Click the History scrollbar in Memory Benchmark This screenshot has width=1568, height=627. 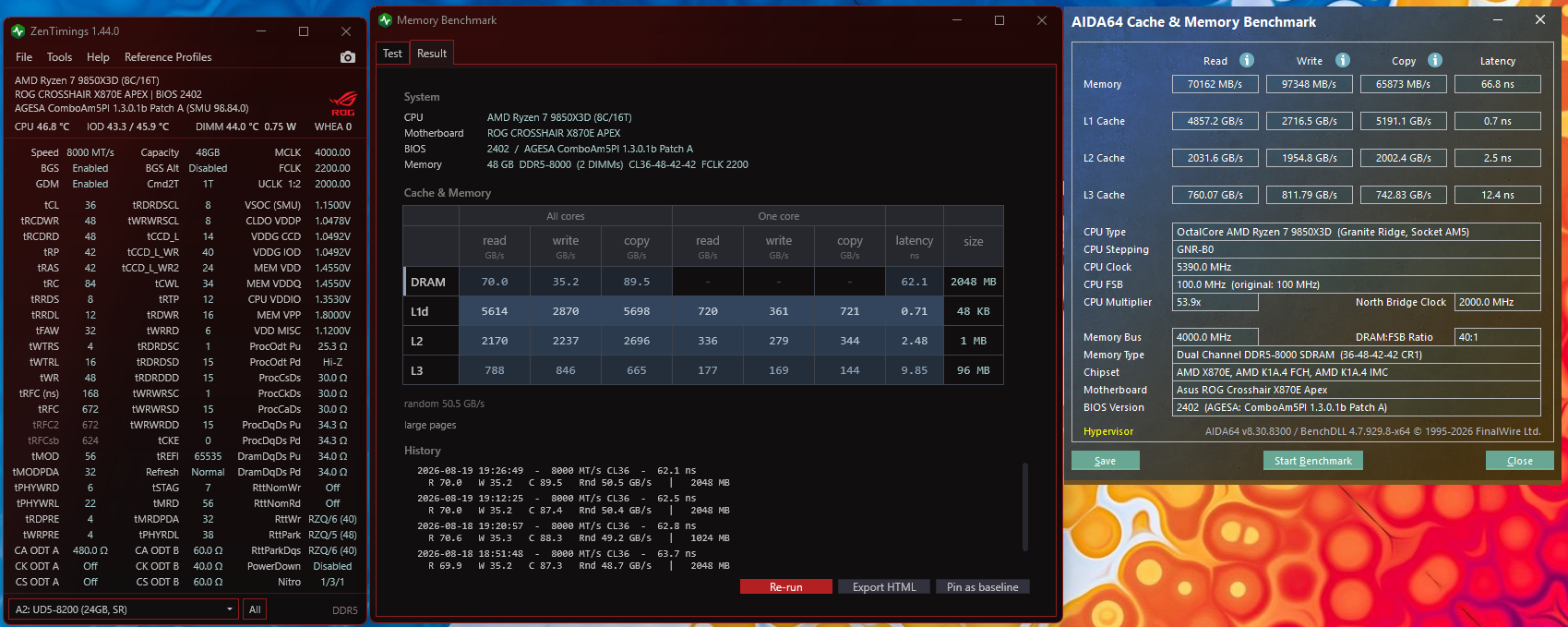1025,505
